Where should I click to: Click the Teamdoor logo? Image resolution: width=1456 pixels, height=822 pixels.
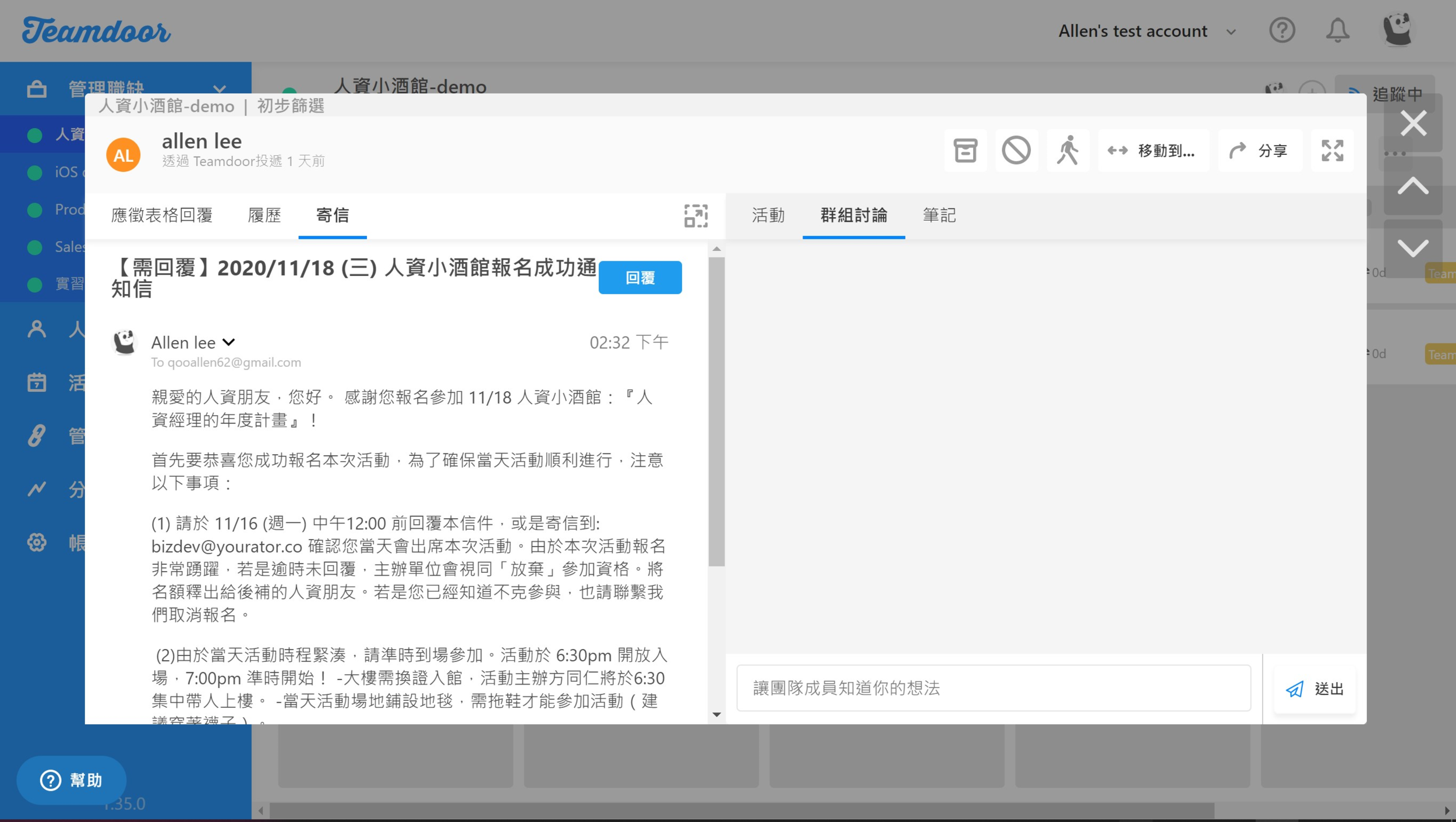pos(97,30)
